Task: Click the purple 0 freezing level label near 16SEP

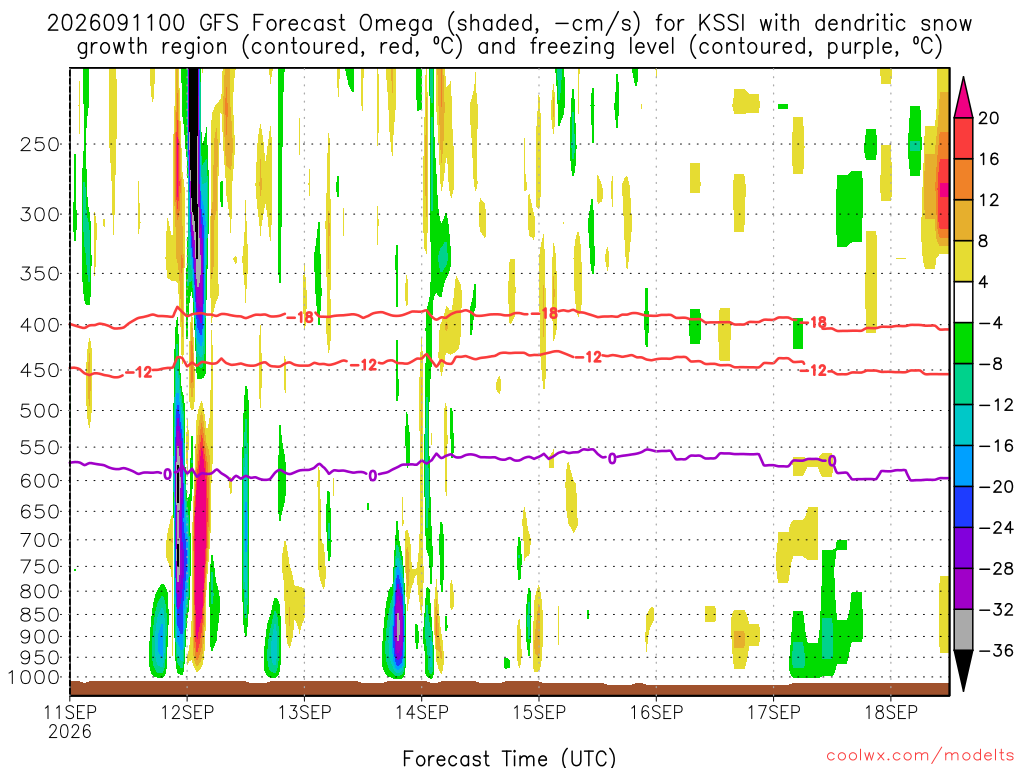Action: [612, 458]
